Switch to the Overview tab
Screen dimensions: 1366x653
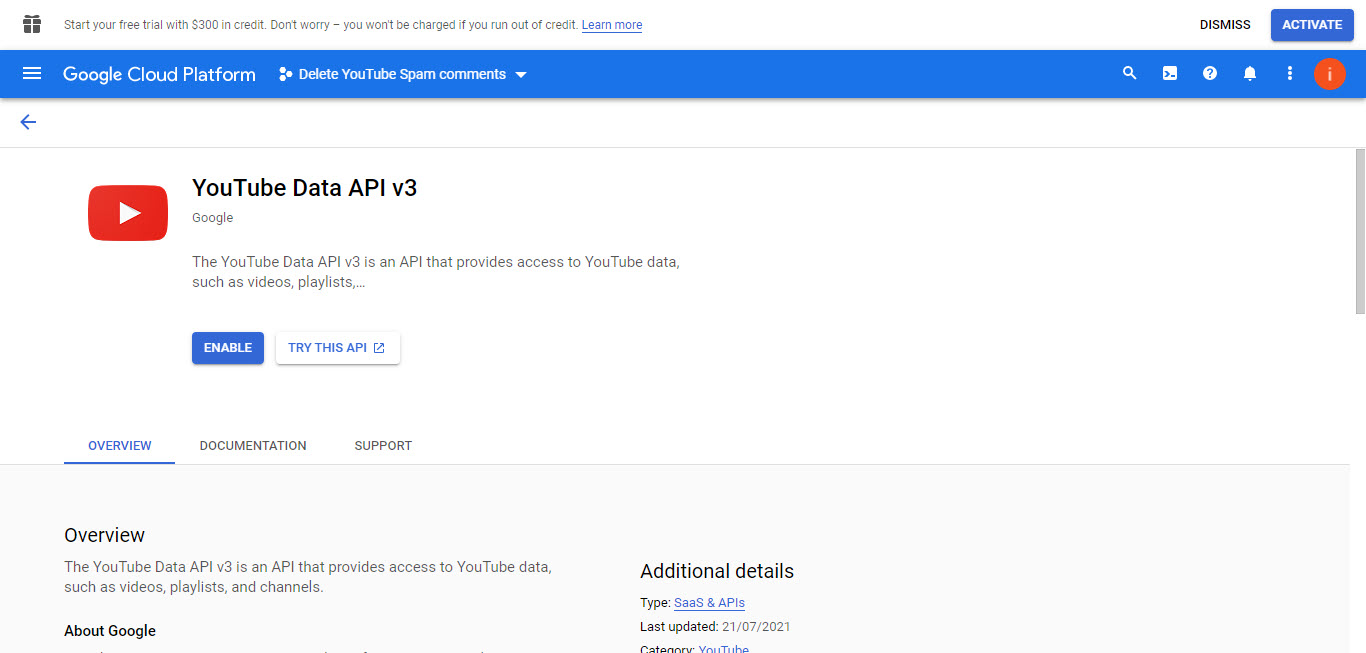(120, 446)
